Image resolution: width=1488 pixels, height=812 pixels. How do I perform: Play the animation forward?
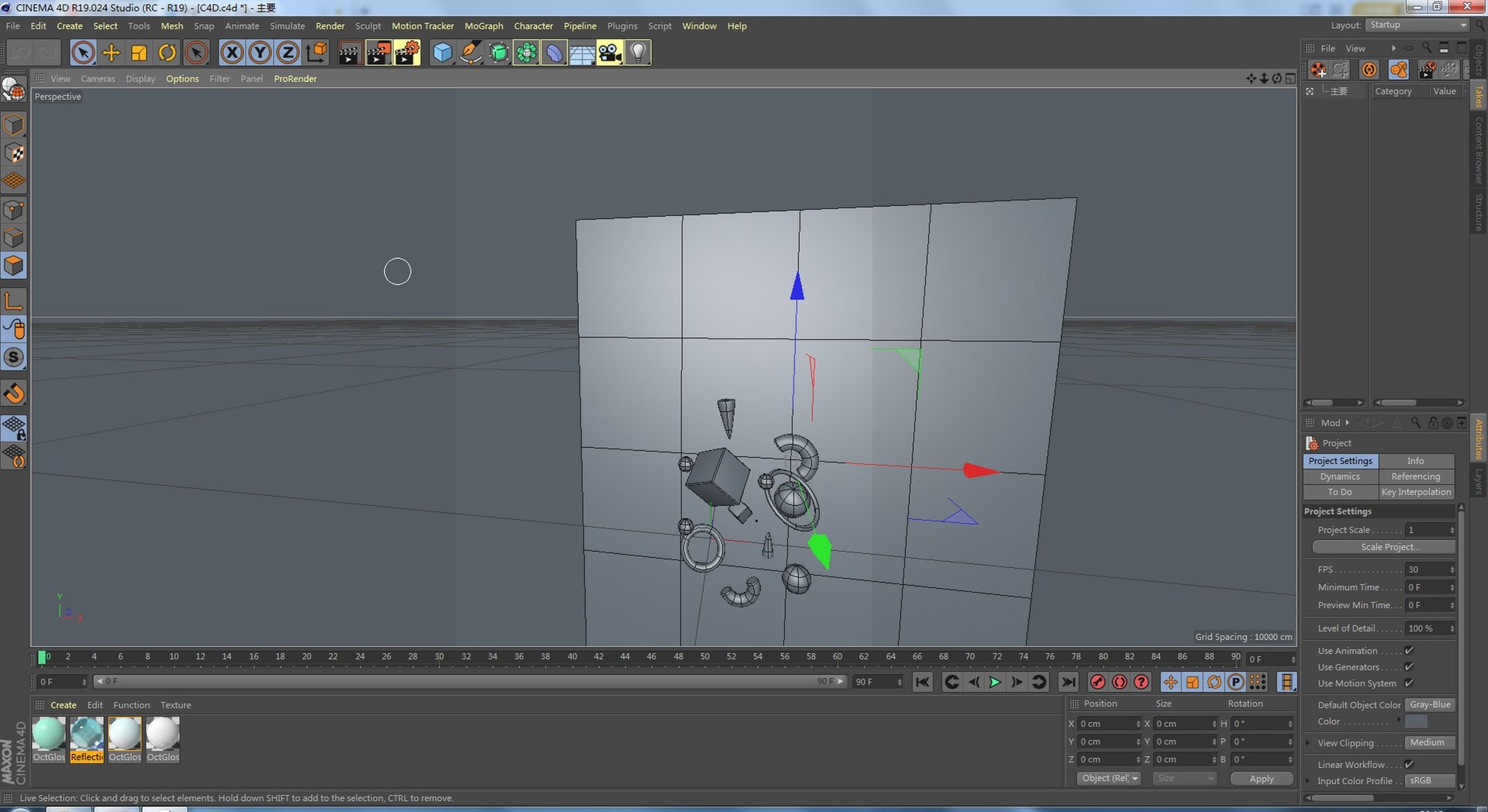point(995,682)
